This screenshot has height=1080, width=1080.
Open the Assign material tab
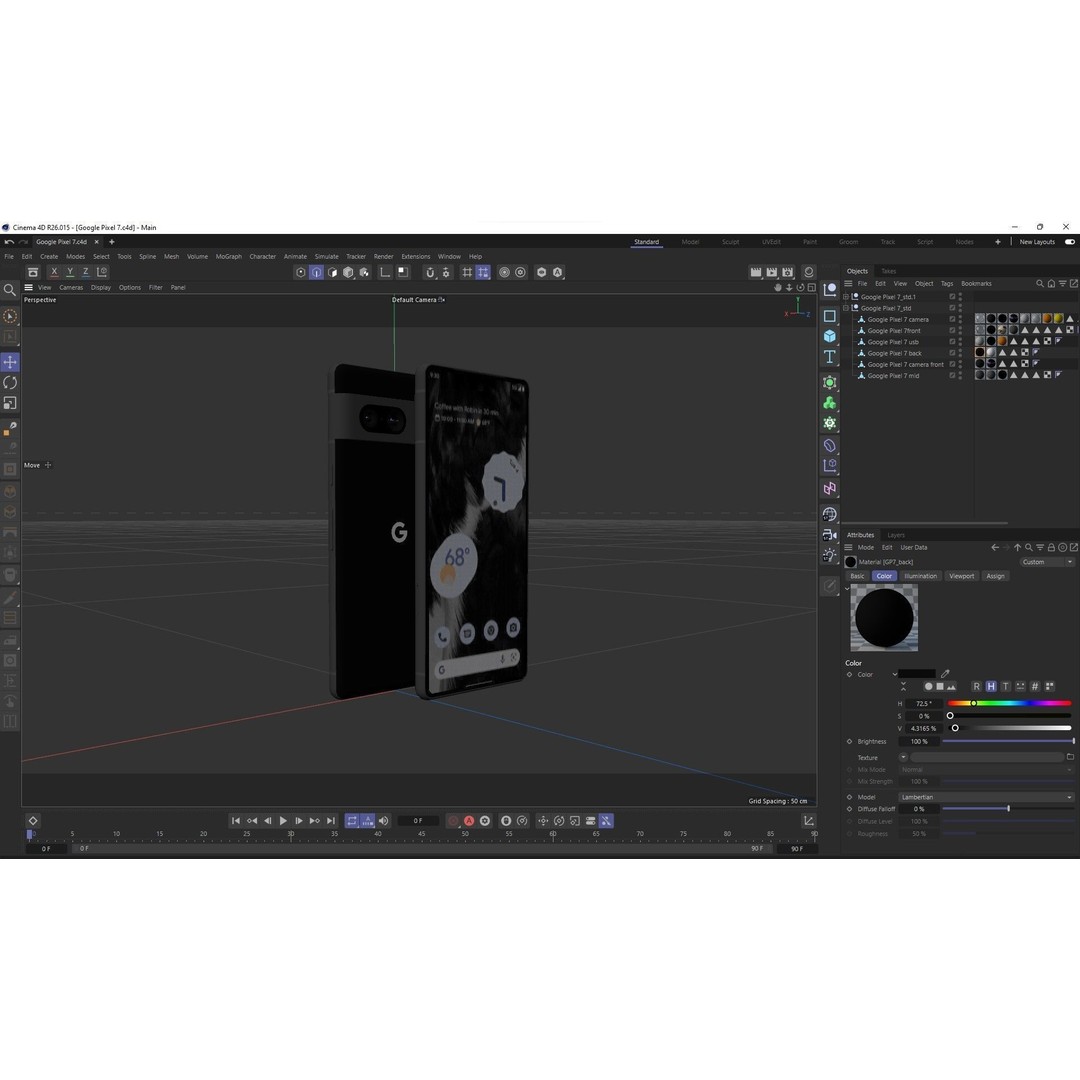[x=995, y=576]
